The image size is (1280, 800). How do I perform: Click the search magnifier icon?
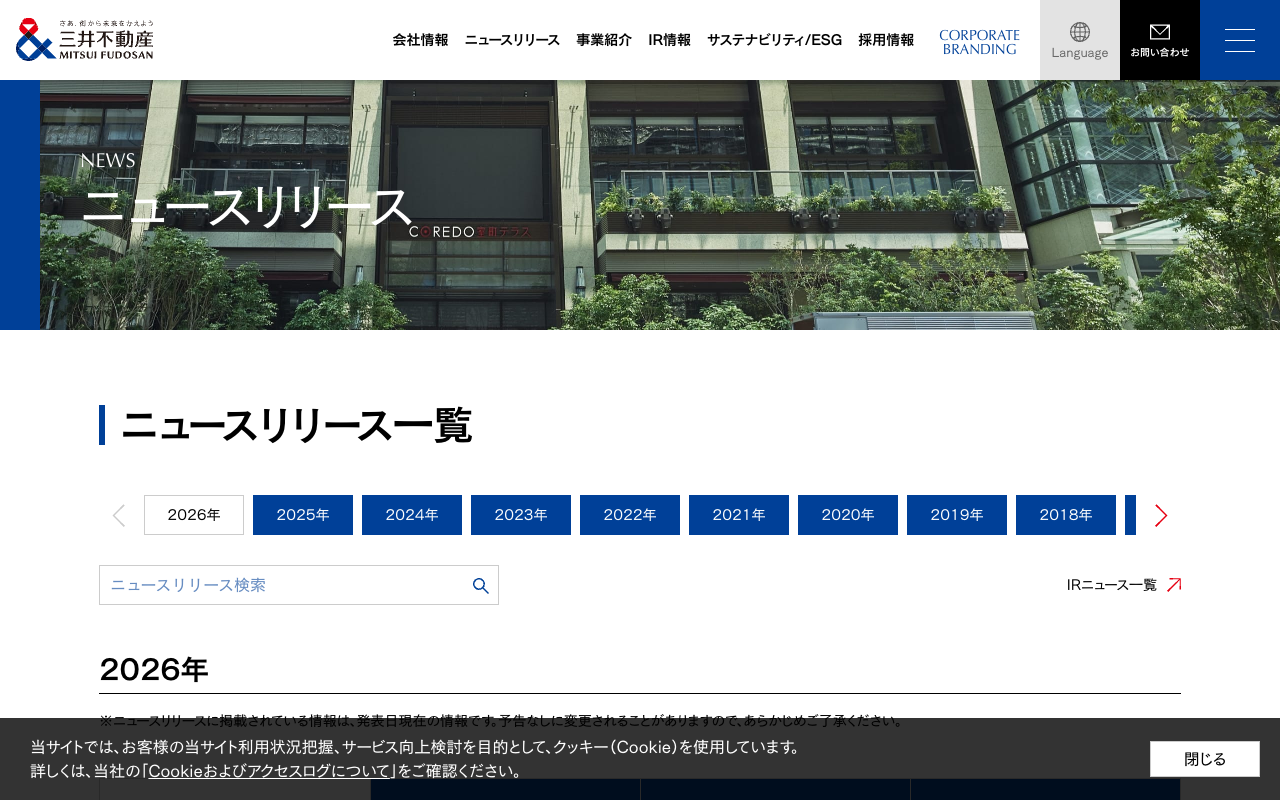point(481,585)
